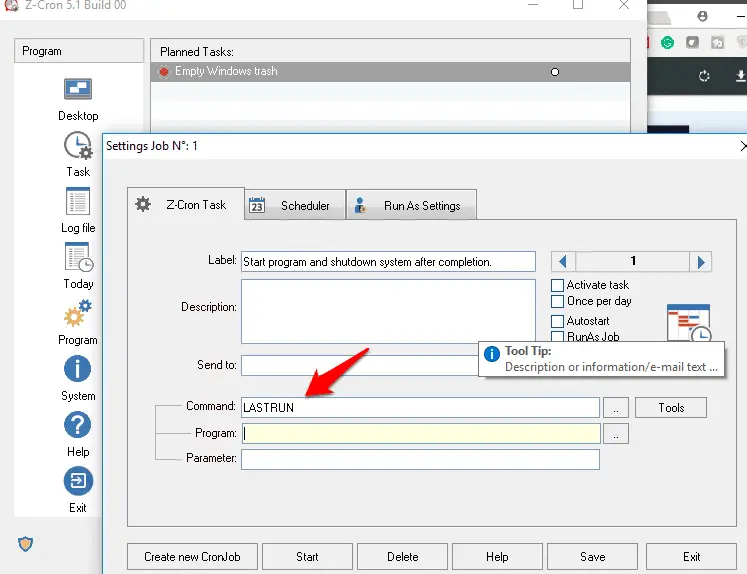Open the Task clock icon
The image size is (747, 574).
tap(78, 145)
